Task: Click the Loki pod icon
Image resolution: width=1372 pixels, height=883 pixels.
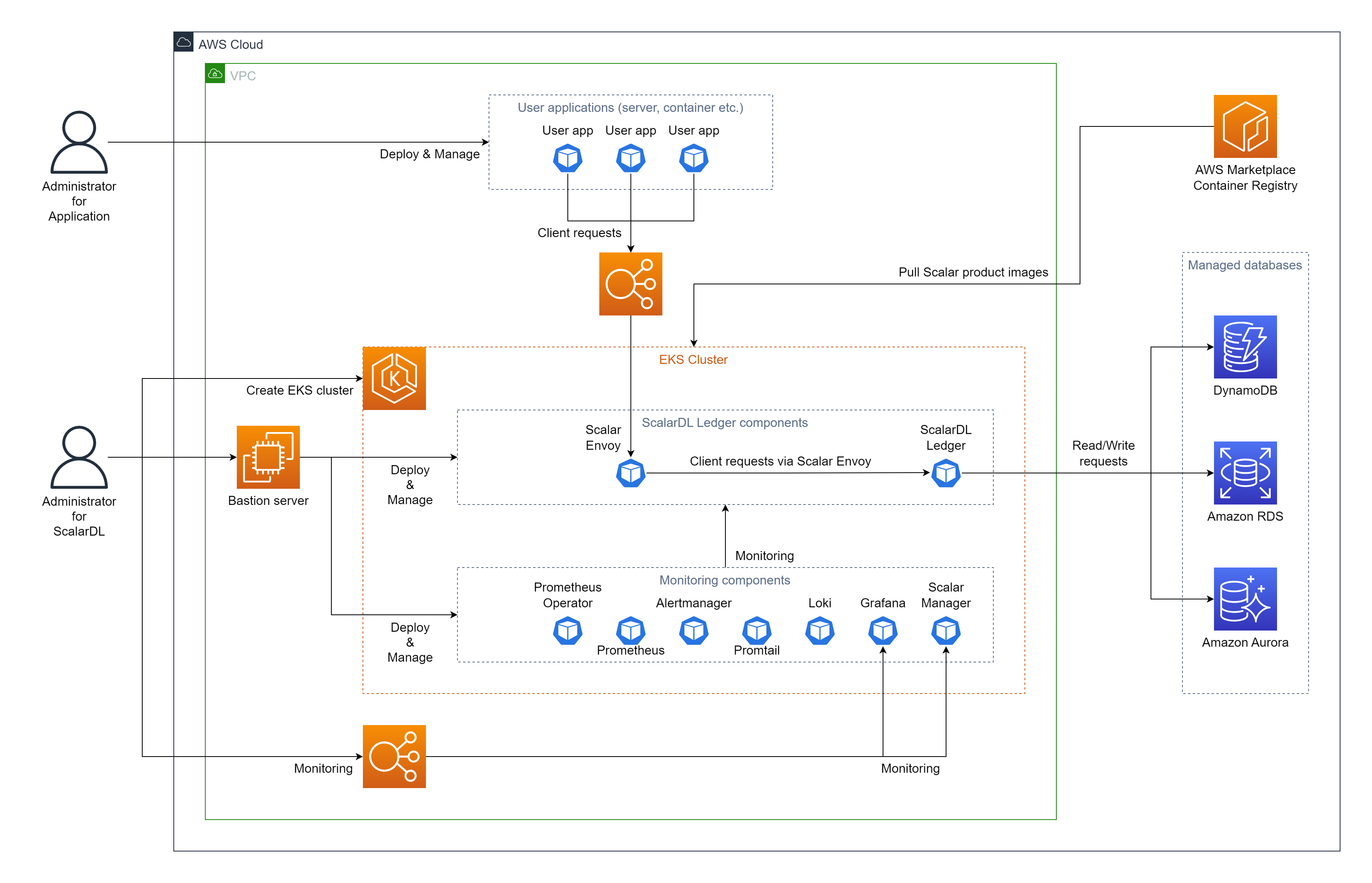Action: (820, 631)
